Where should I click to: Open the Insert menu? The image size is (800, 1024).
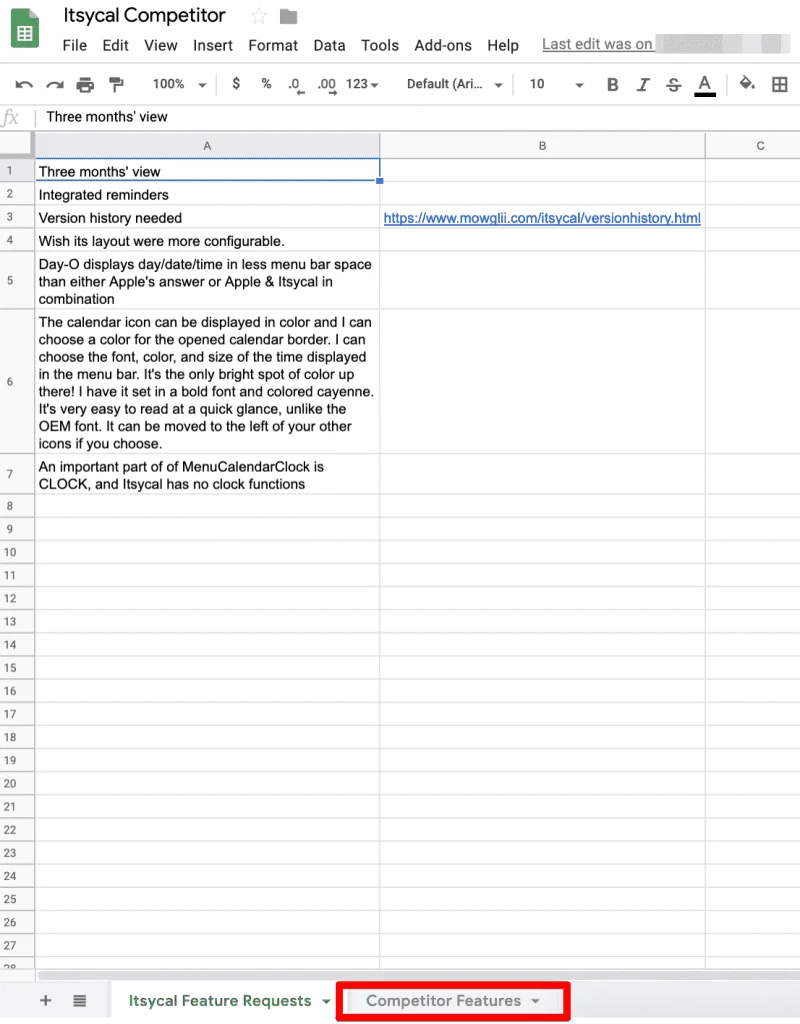coord(213,45)
